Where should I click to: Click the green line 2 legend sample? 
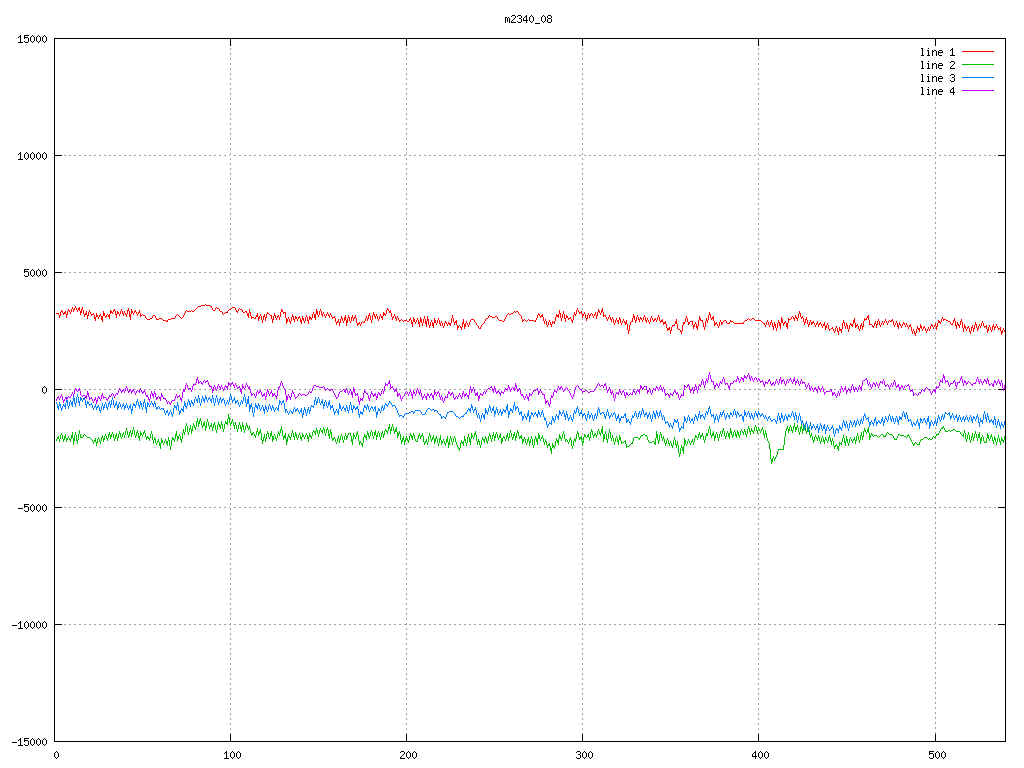[x=978, y=65]
